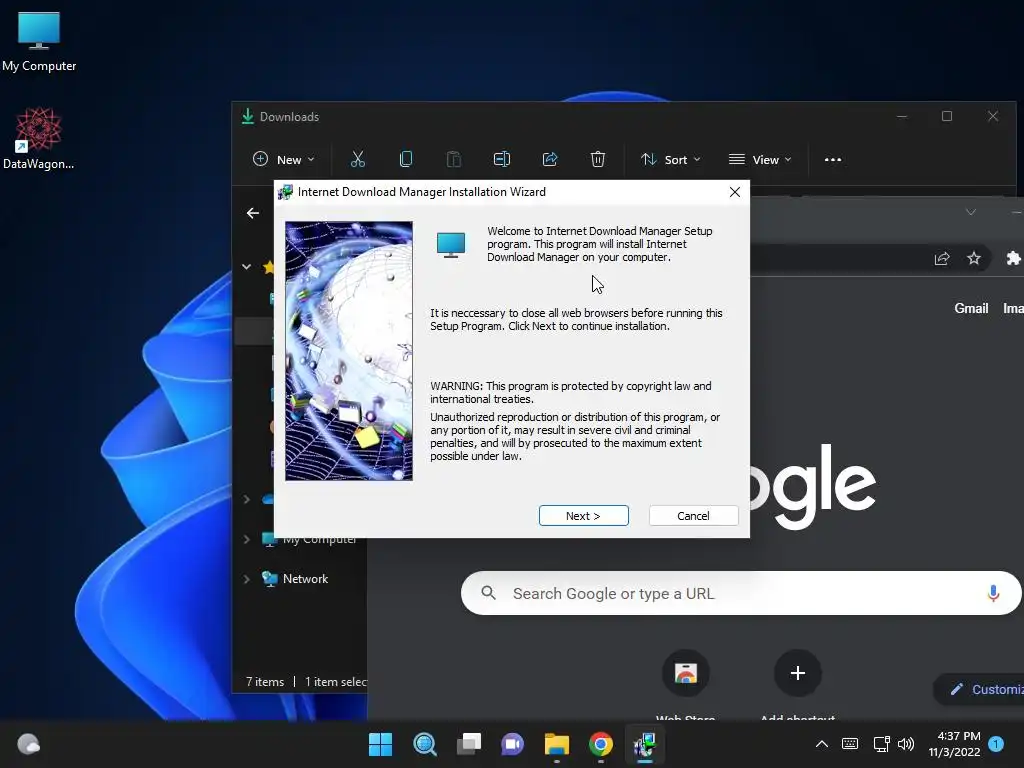Click the Chrome share page icon
1024x768 pixels.
point(942,259)
